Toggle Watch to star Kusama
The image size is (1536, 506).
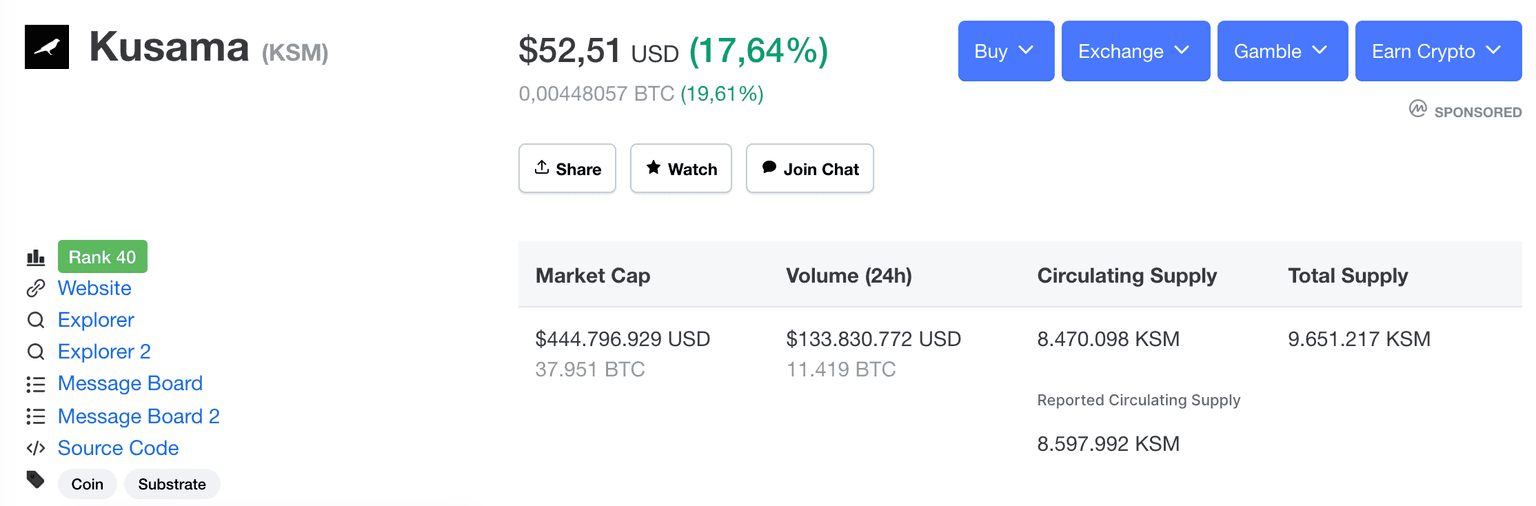(x=681, y=169)
